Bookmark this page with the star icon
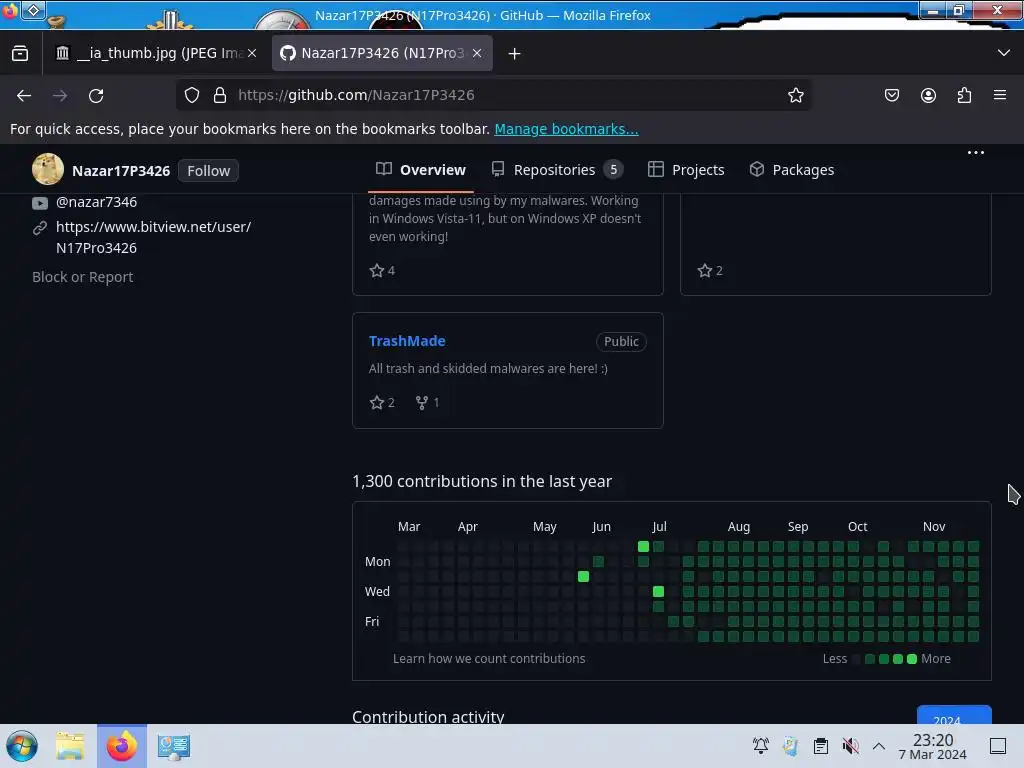The image size is (1024, 768). click(795, 95)
